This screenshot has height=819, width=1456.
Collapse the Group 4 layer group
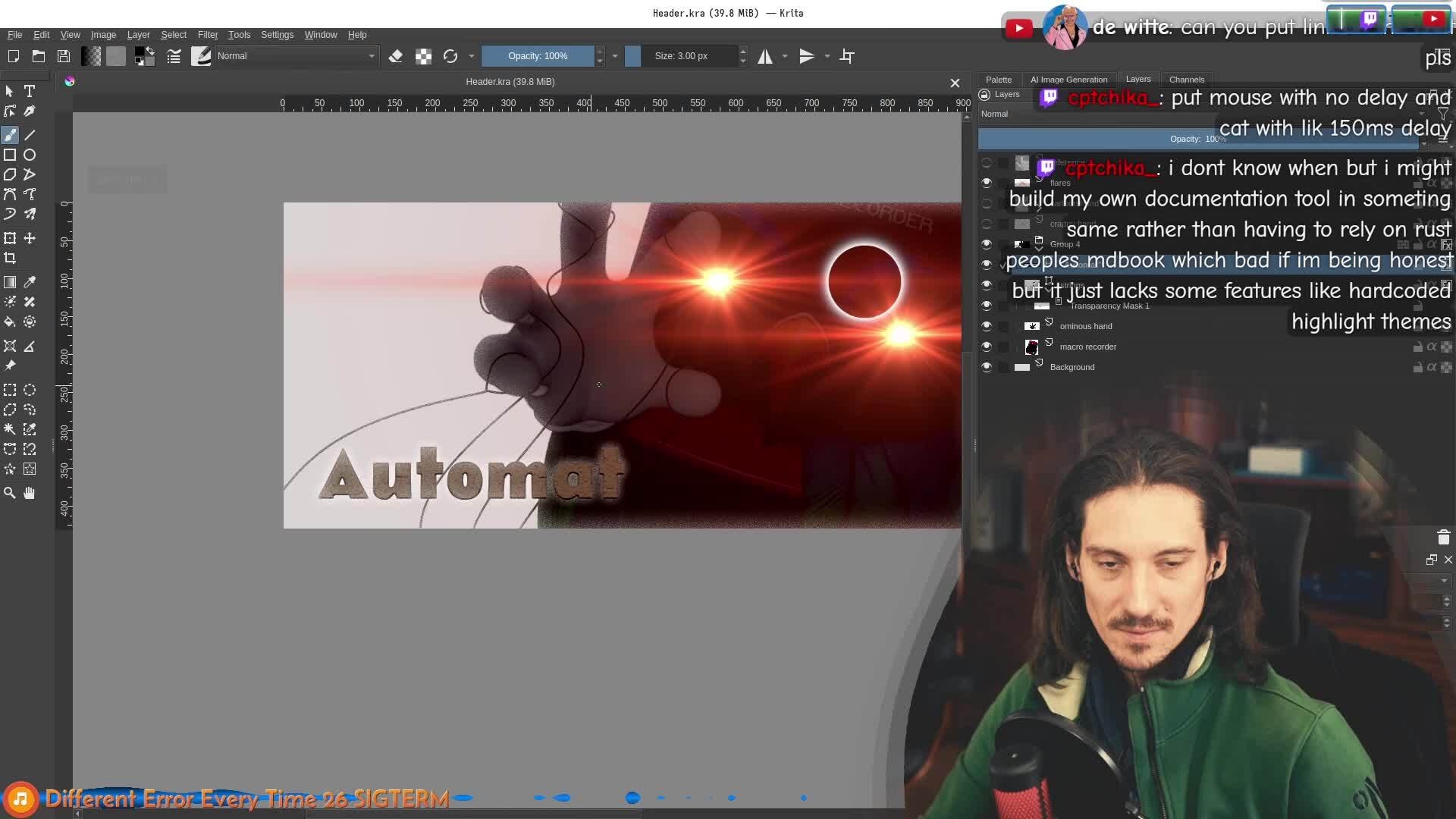coord(1039,247)
